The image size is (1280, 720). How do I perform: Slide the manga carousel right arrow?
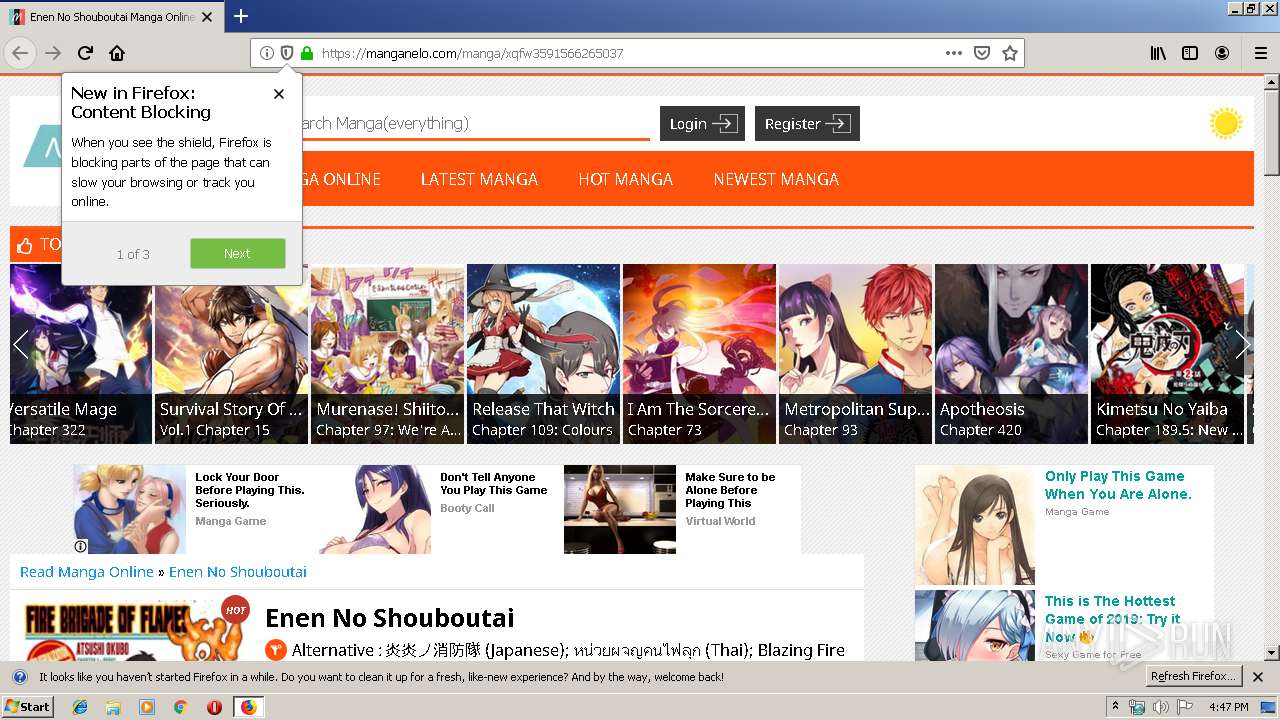click(x=1242, y=345)
